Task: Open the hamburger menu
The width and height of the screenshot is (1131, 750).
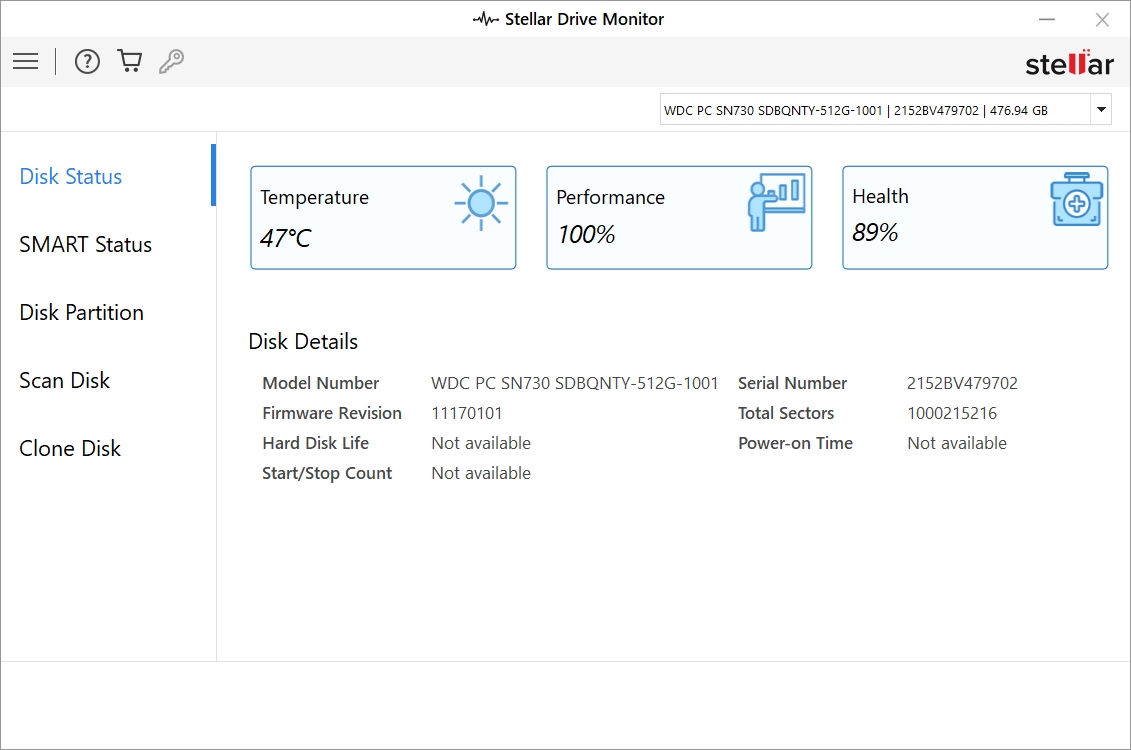Action: pos(26,62)
